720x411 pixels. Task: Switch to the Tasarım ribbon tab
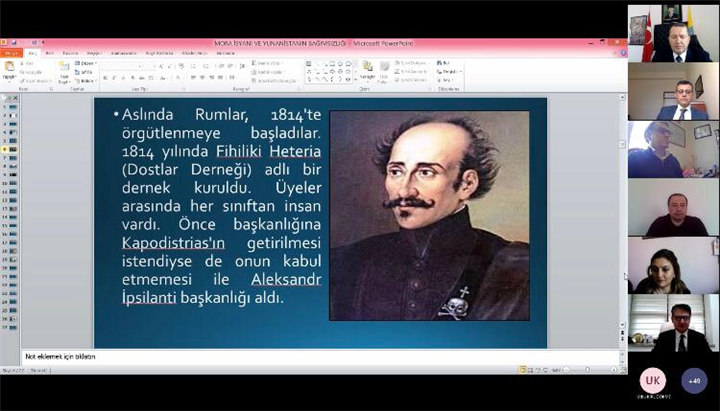point(70,53)
